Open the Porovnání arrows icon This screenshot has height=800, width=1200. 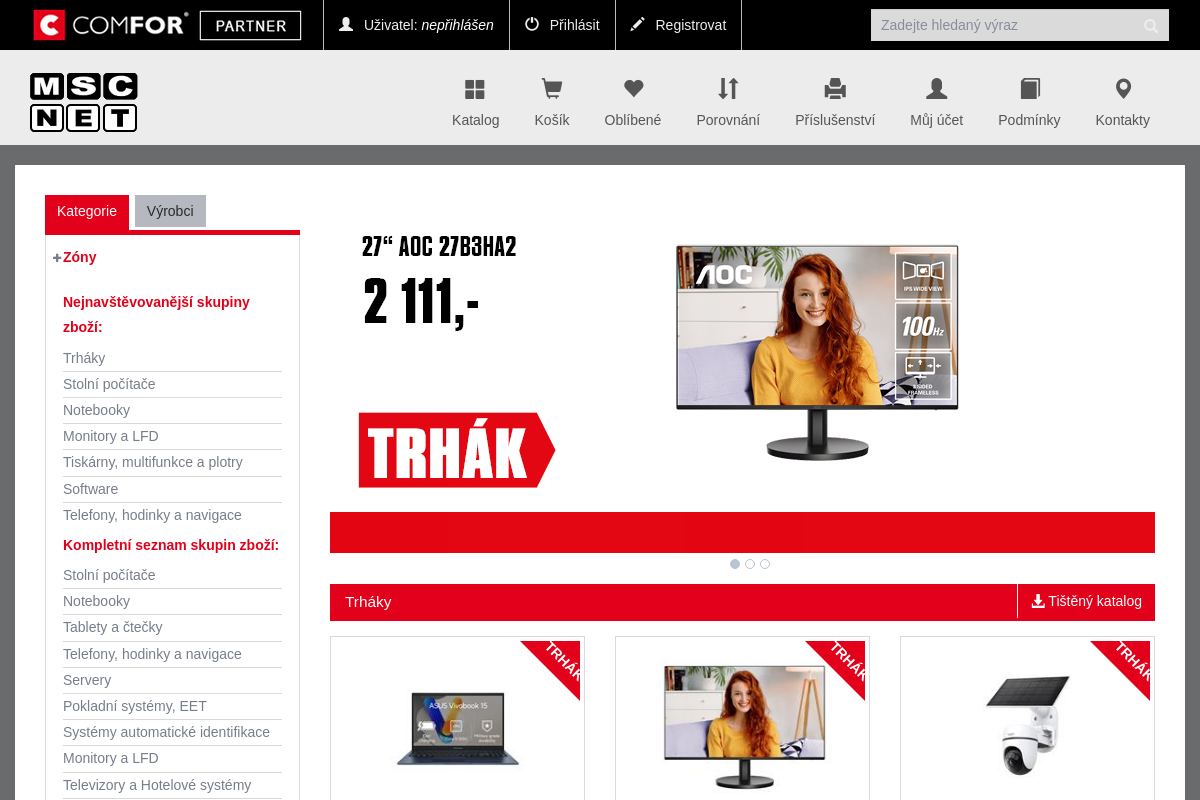point(728,89)
